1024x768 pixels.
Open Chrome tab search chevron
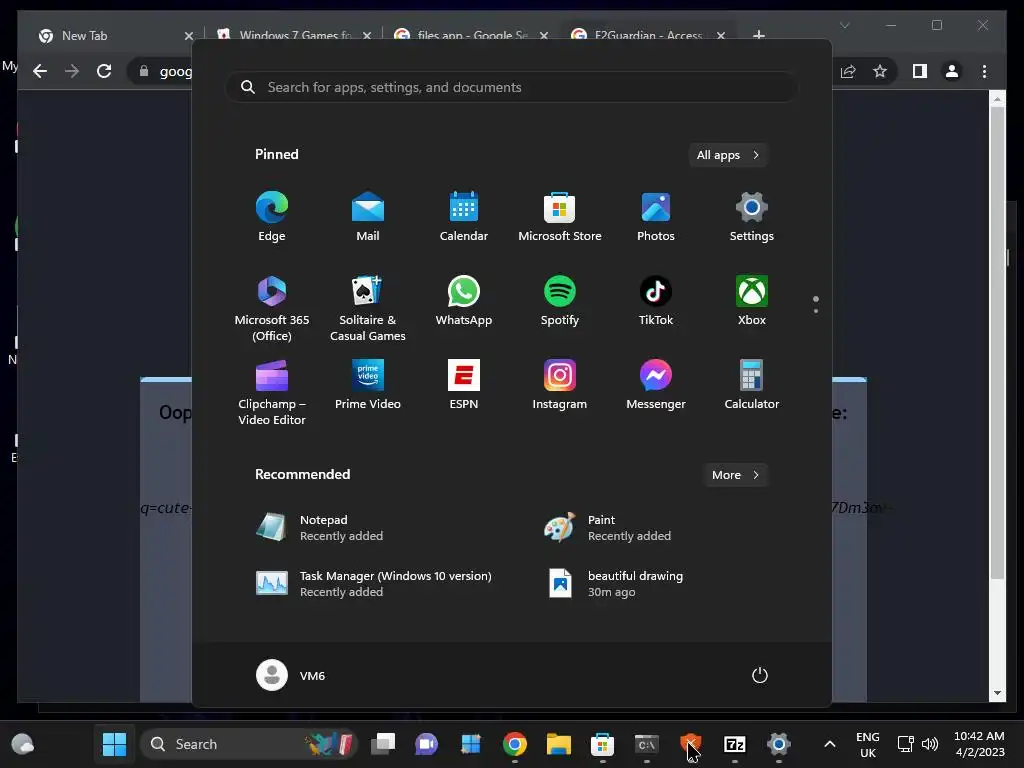pyautogui.click(x=844, y=25)
